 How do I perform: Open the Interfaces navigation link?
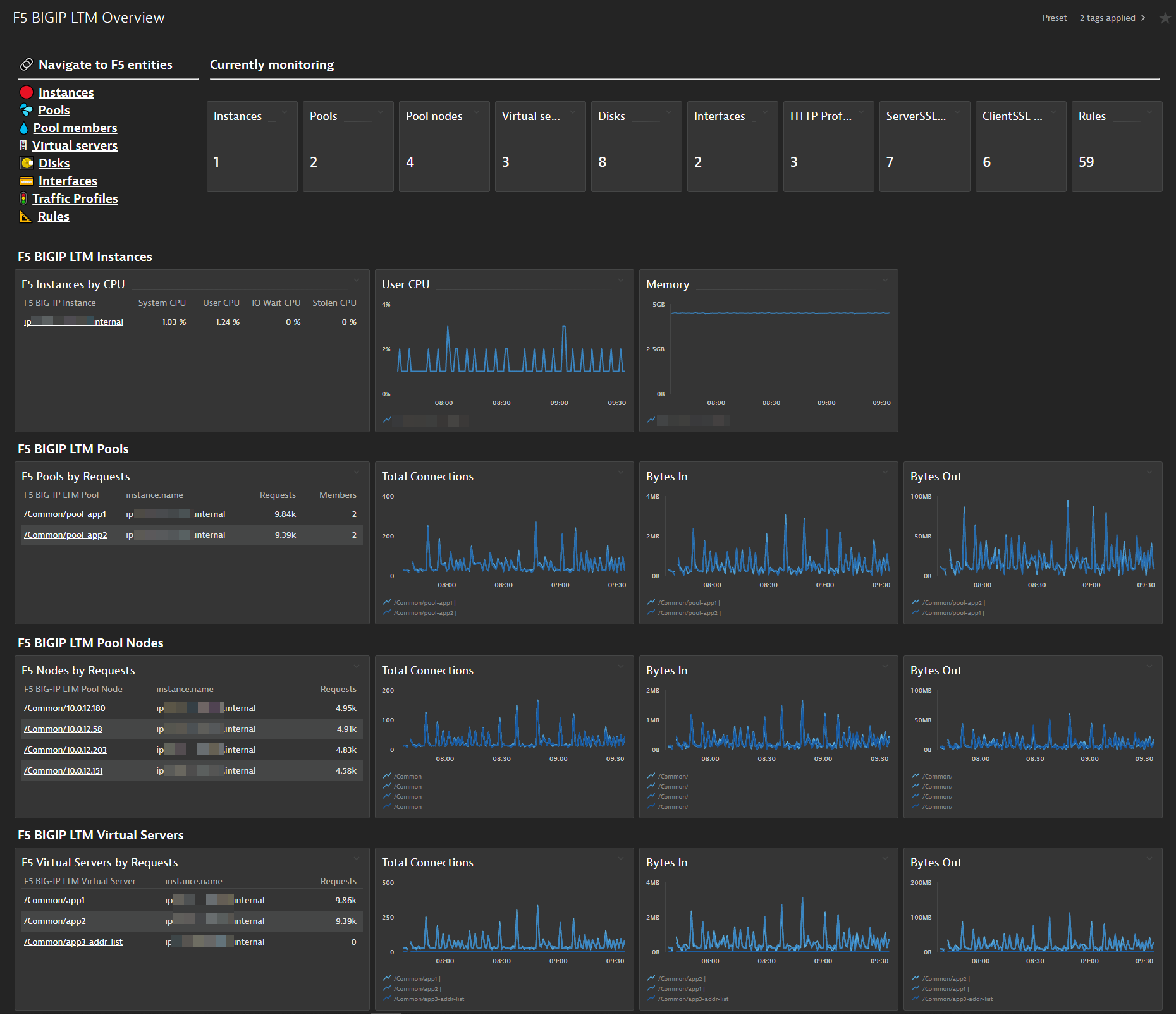tap(68, 181)
